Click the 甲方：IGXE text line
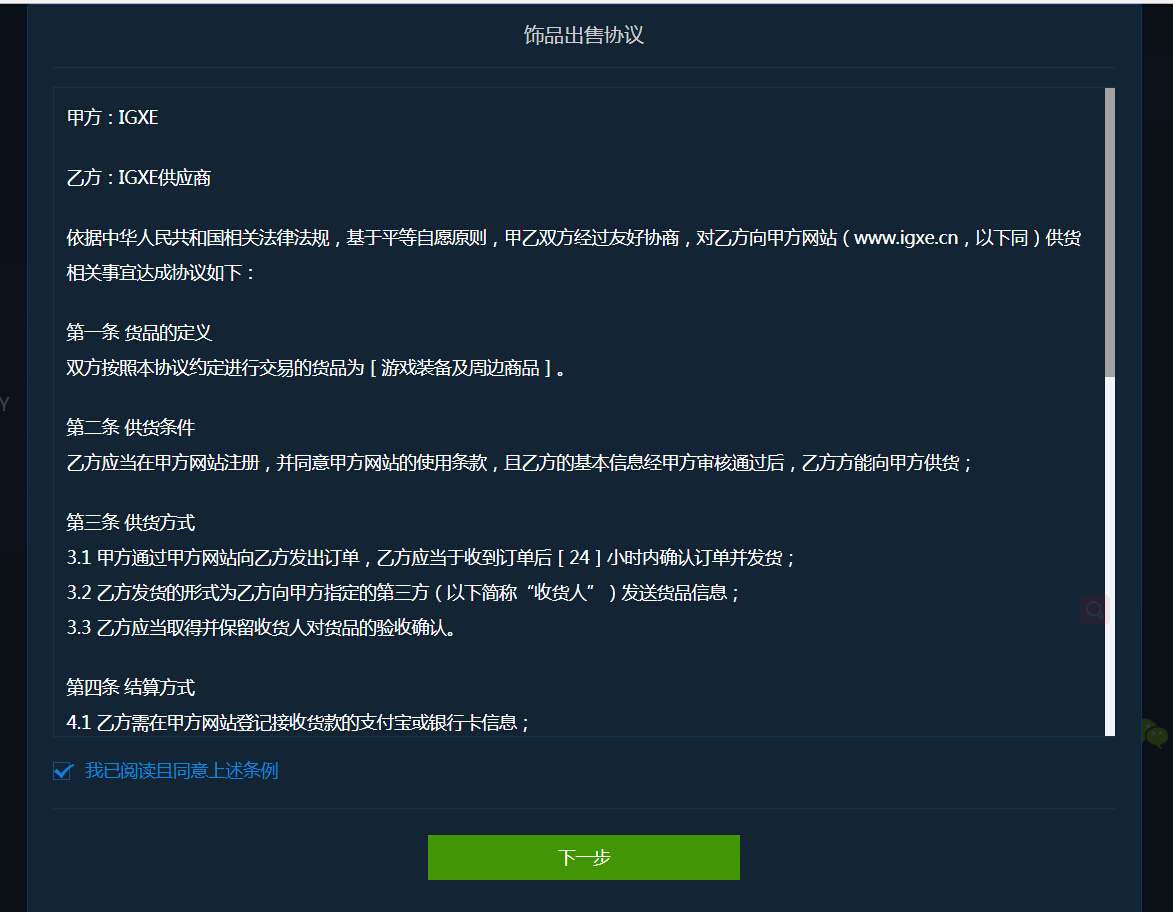1173x912 pixels. pos(112,117)
